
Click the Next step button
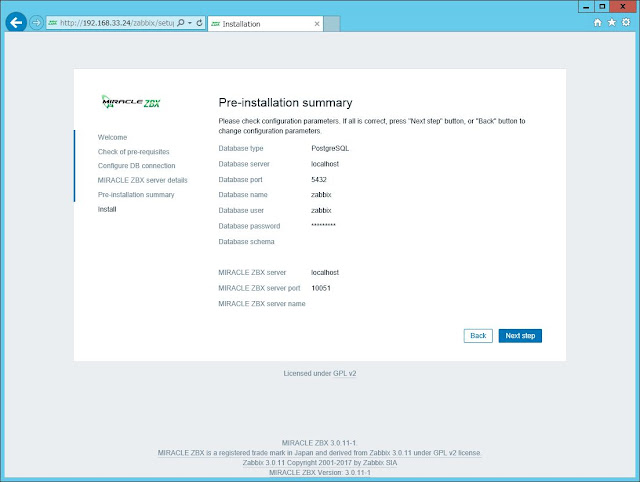click(520, 336)
